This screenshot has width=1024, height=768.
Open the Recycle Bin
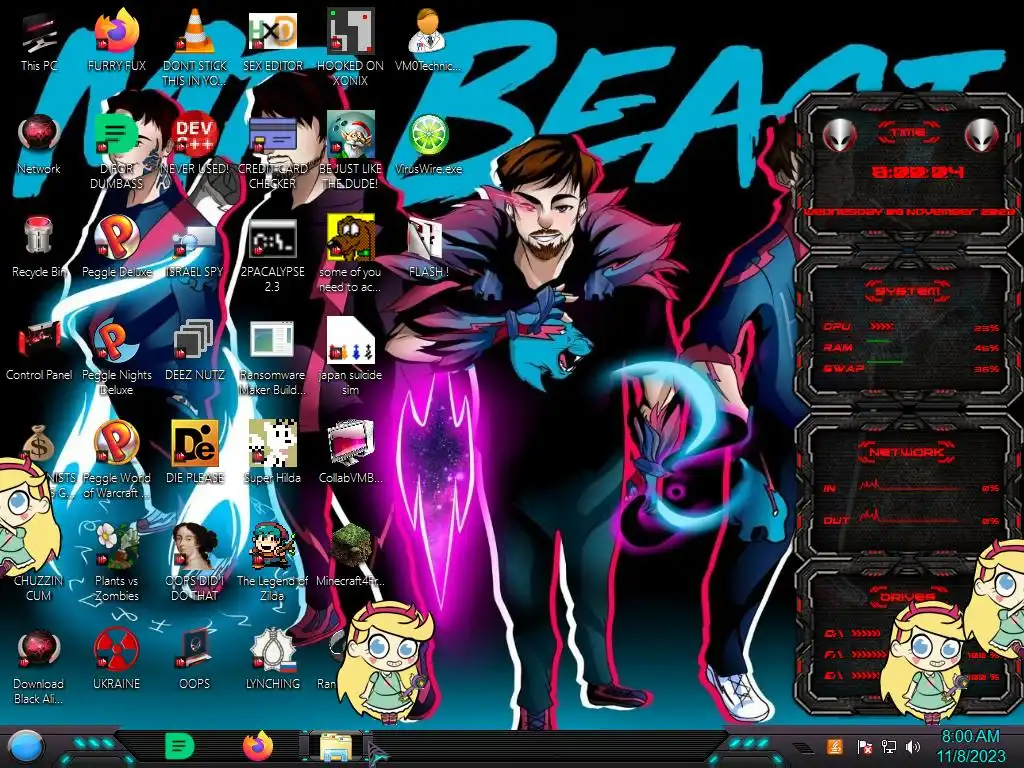tap(39, 247)
